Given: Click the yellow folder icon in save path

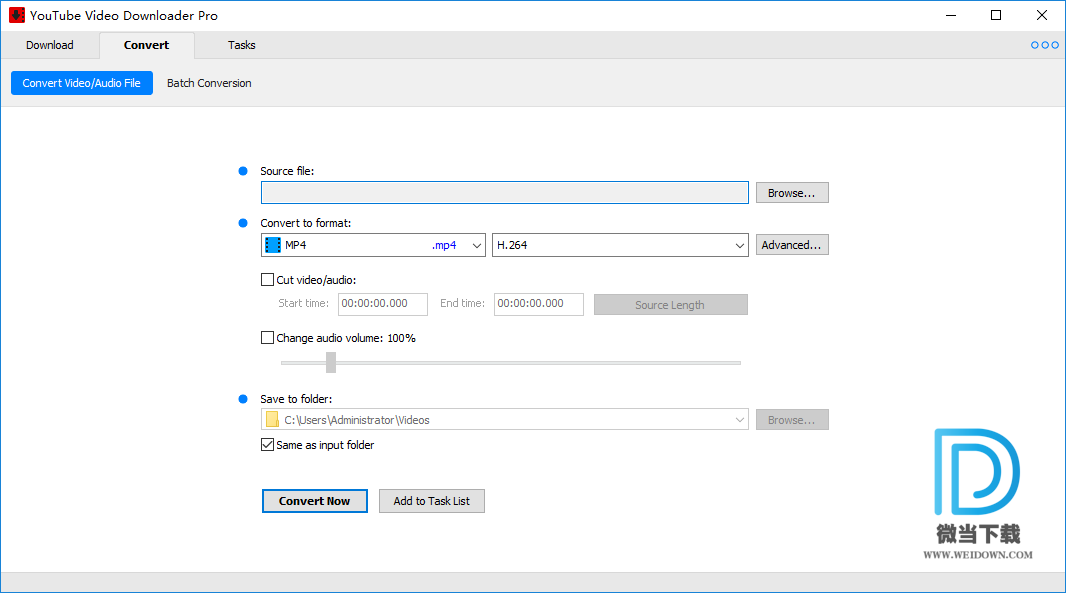Looking at the screenshot, I should pos(272,420).
